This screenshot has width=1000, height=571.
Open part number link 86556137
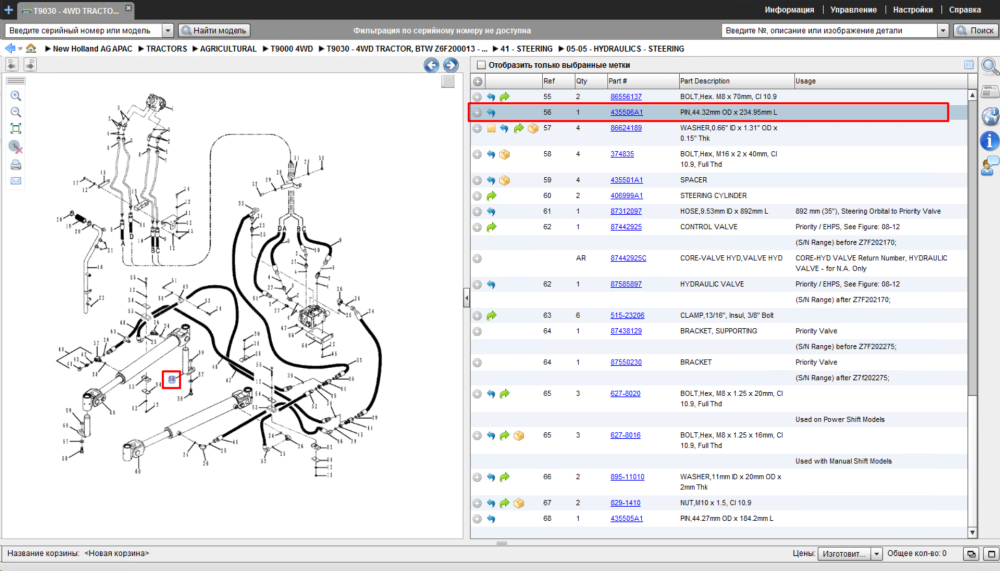point(626,97)
